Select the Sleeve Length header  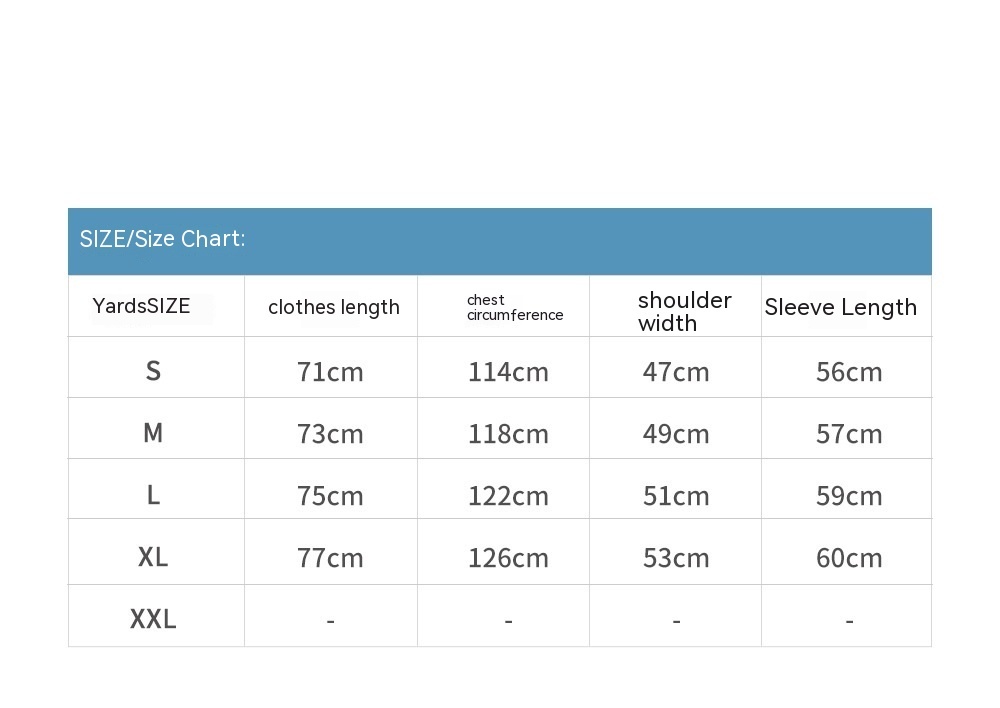point(840,307)
